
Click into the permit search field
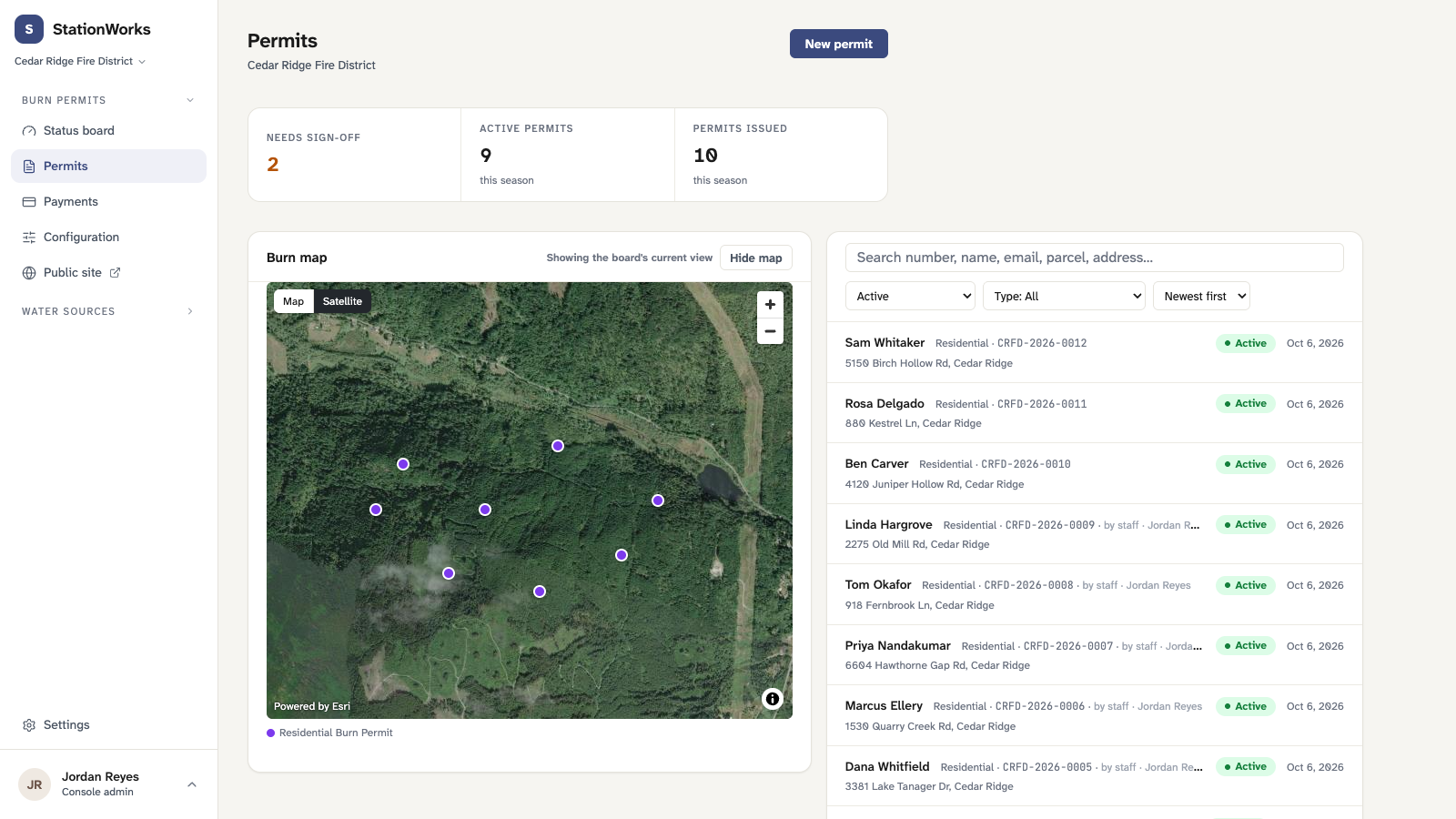pos(1094,258)
